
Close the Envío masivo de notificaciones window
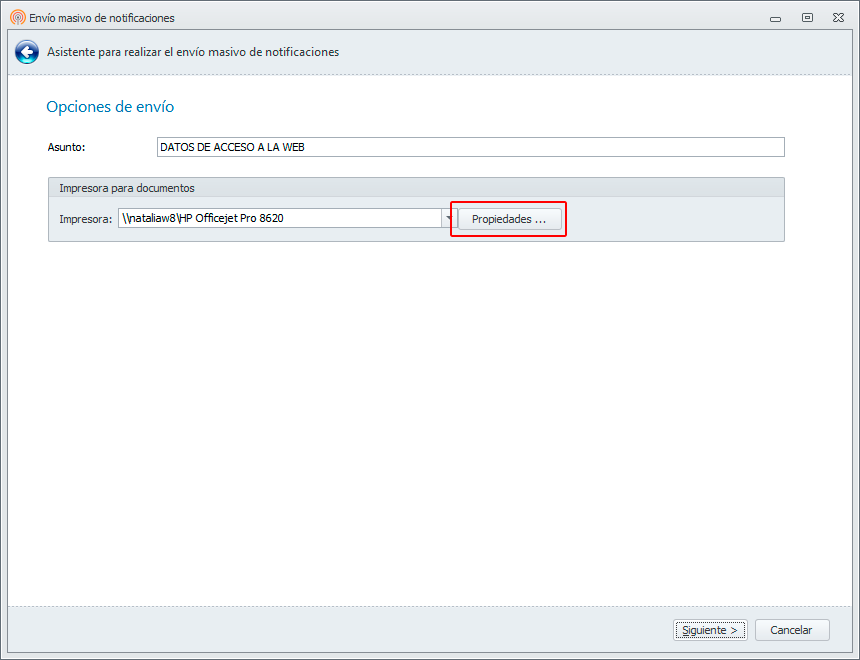click(839, 18)
